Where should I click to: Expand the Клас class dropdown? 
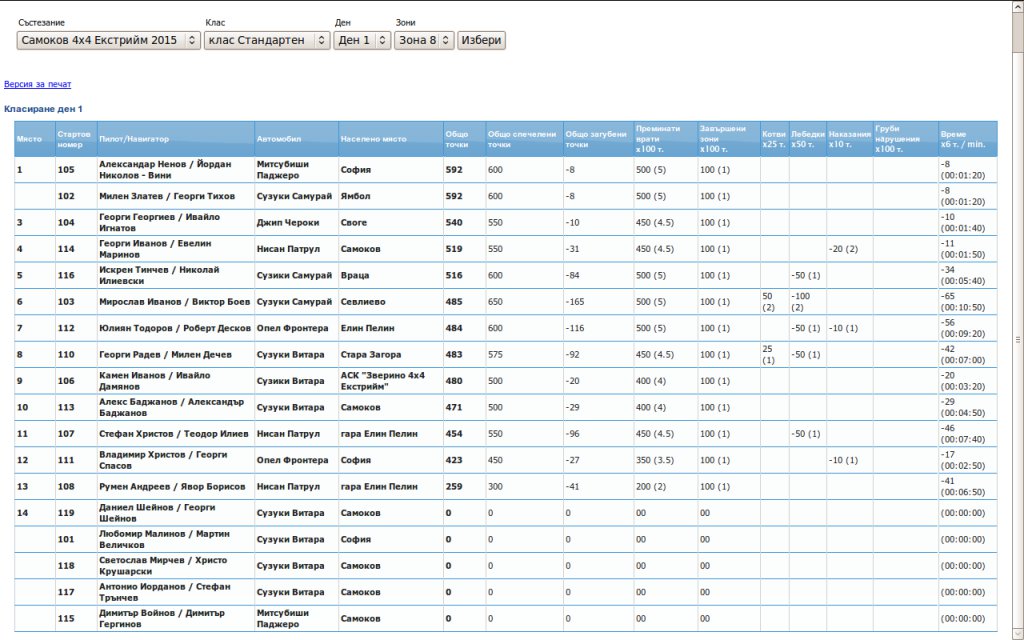(266, 40)
